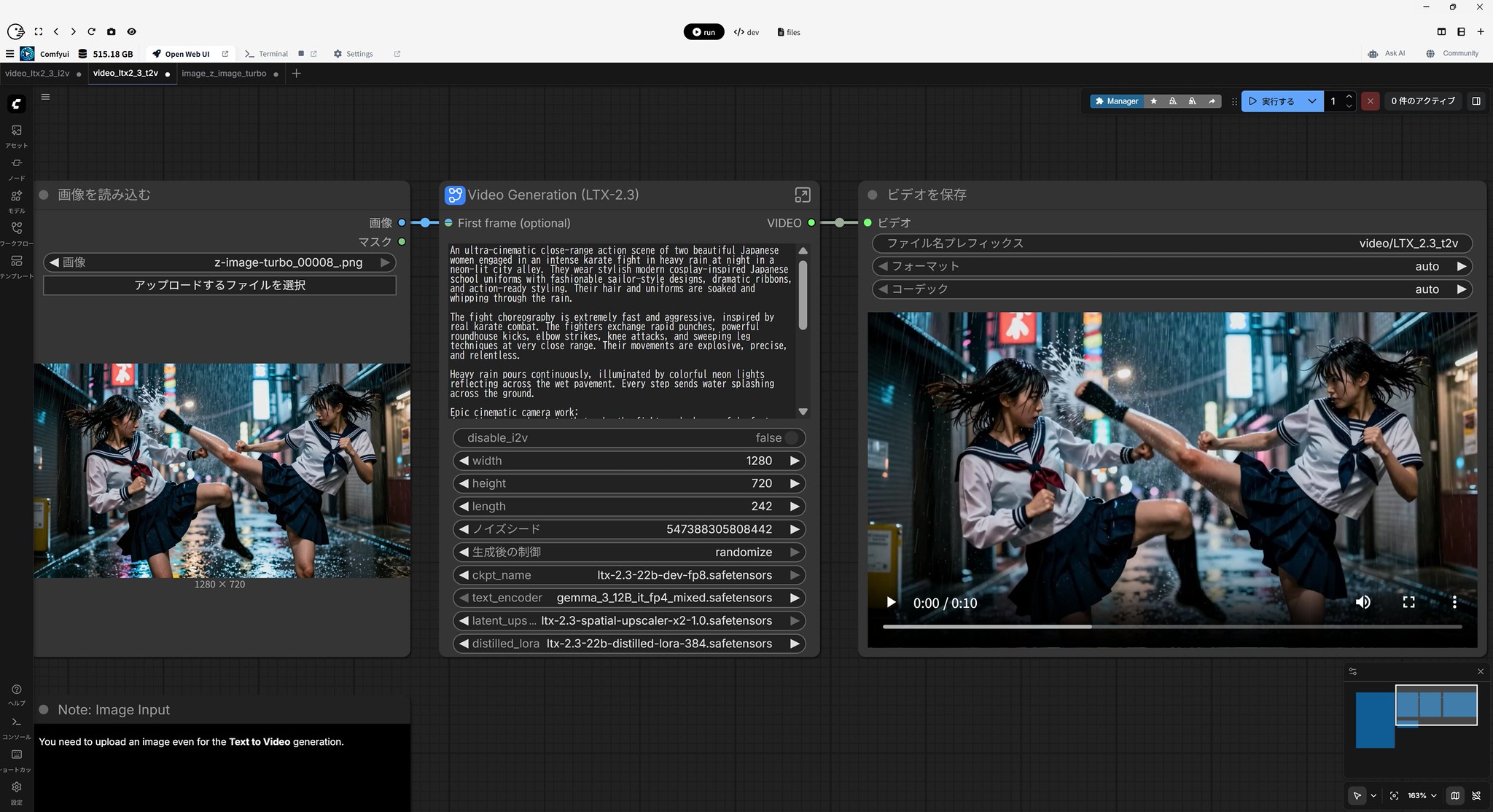Expand the Video Generation subgraph node

coord(802,195)
